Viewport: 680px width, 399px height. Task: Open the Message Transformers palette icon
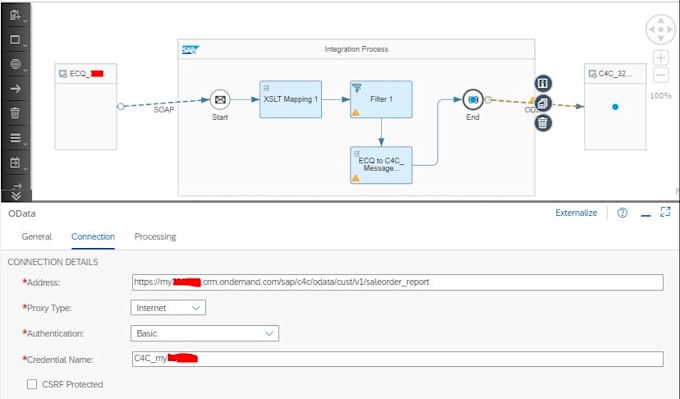point(15,138)
